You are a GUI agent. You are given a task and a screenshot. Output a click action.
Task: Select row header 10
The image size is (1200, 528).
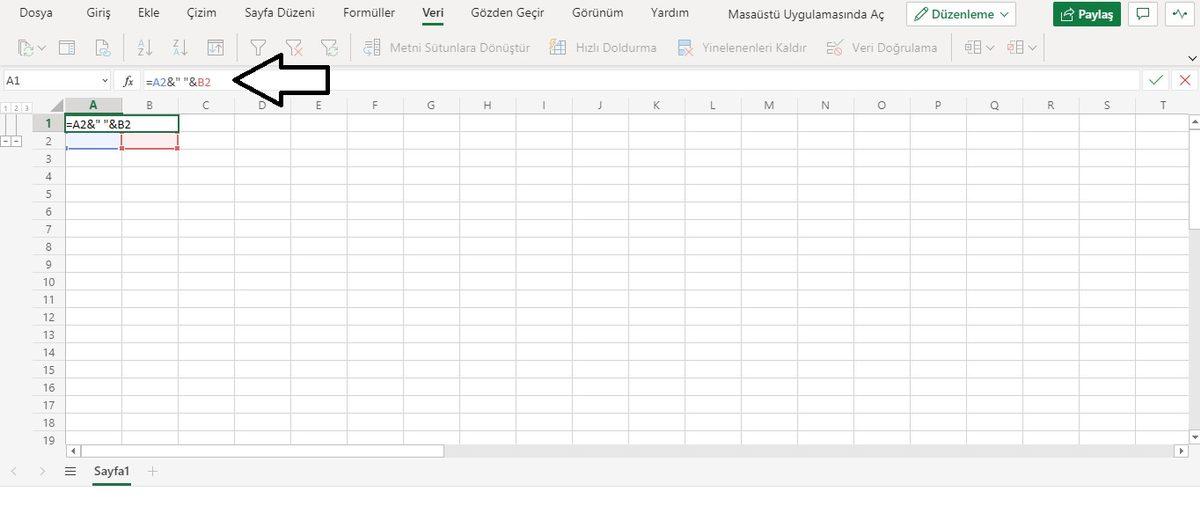tap(49, 282)
